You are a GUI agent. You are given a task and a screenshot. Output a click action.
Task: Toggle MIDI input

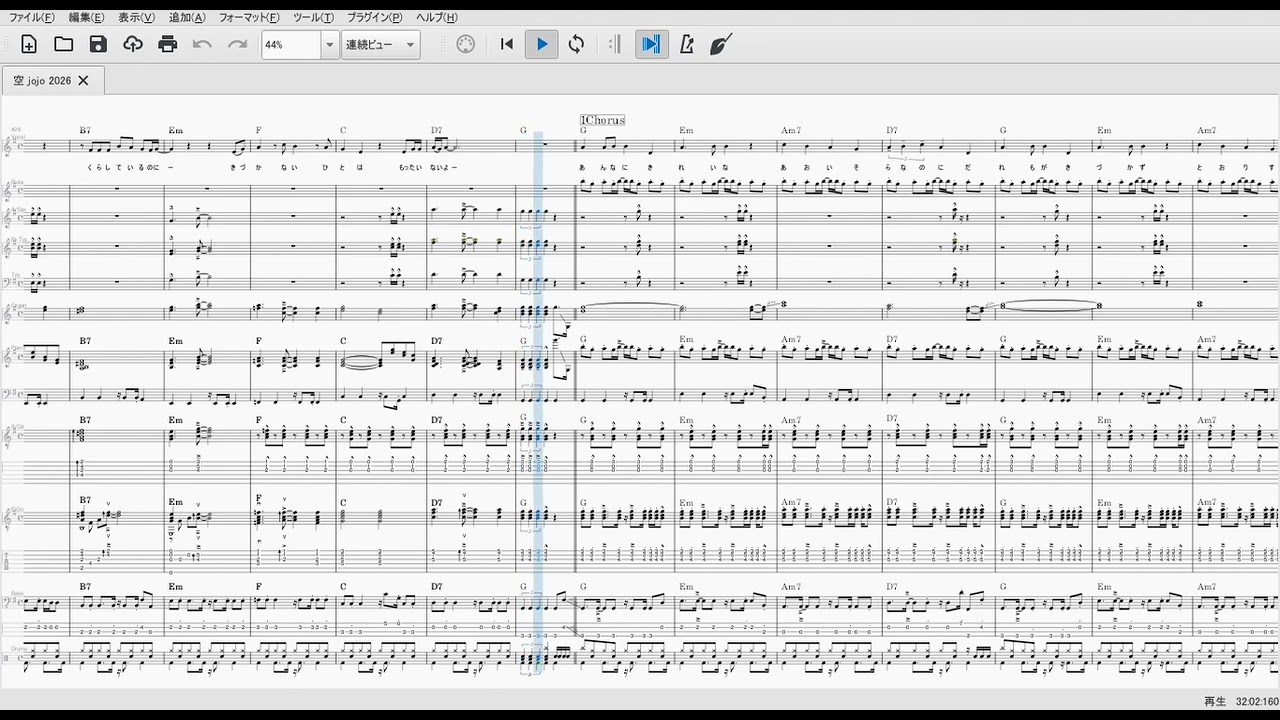point(466,44)
